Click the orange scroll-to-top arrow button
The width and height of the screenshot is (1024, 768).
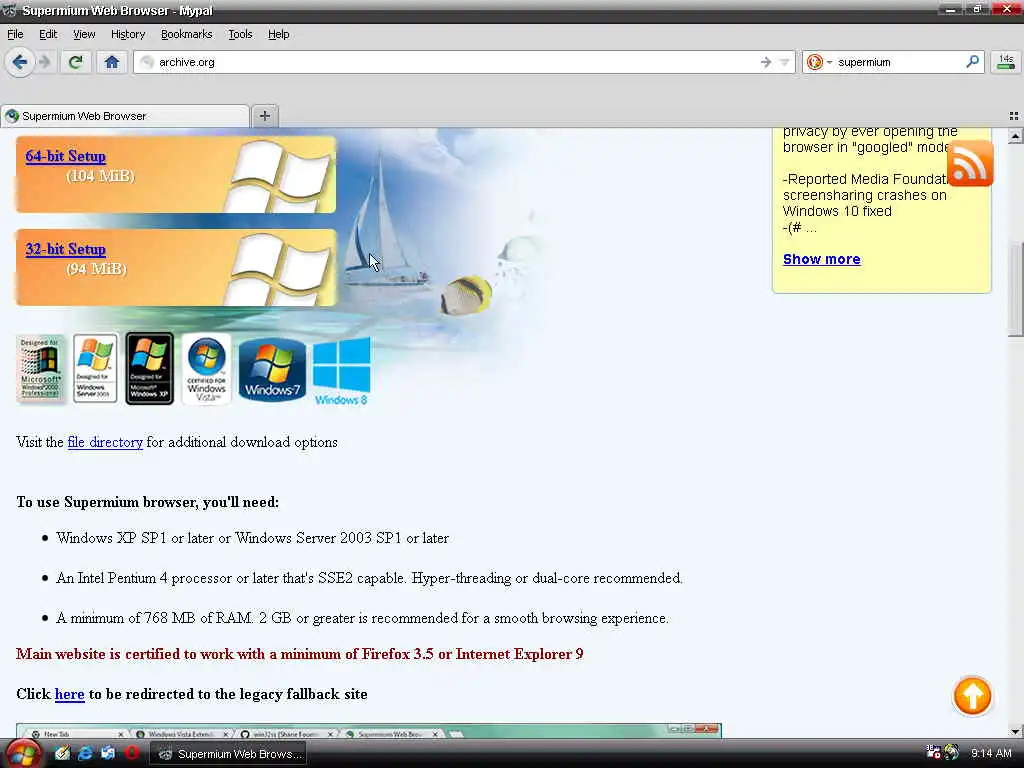972,696
